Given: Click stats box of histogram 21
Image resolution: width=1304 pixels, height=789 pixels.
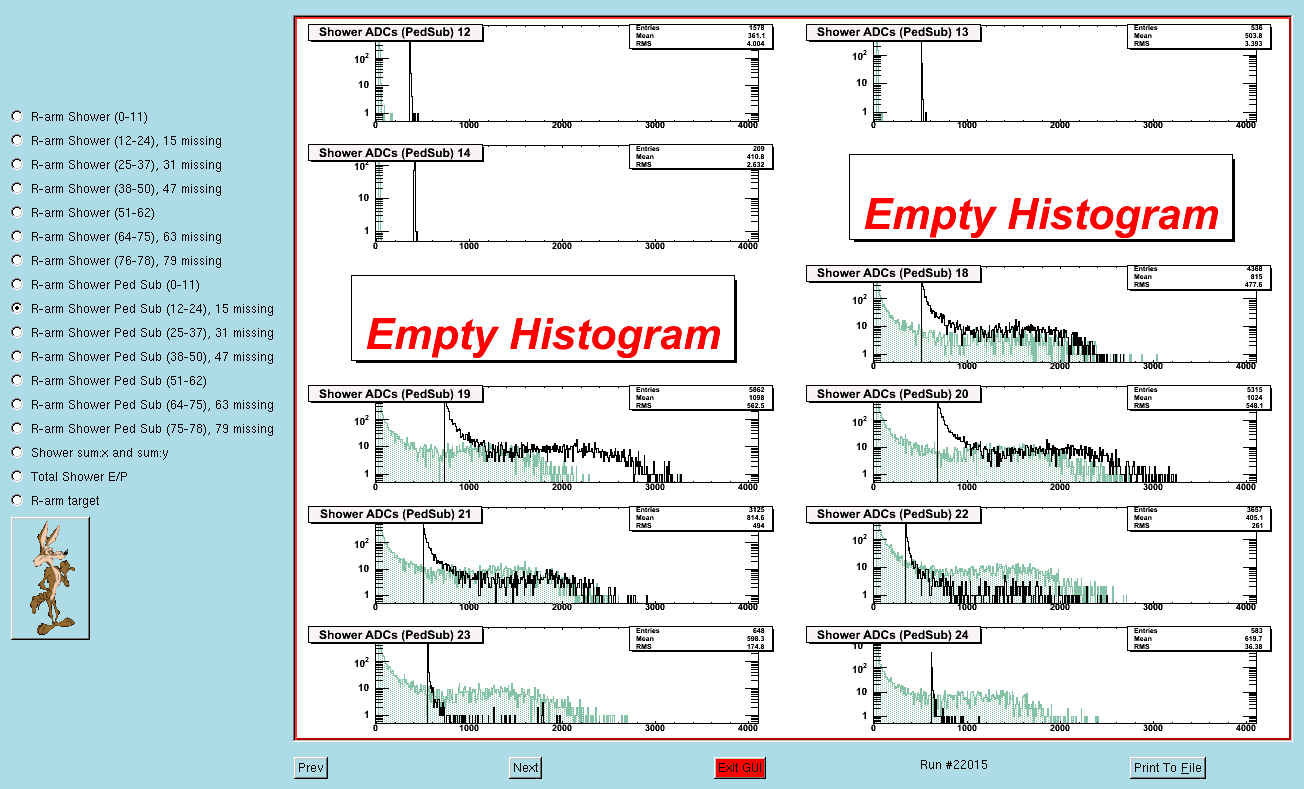Looking at the screenshot, I should pyautogui.click(x=701, y=518).
